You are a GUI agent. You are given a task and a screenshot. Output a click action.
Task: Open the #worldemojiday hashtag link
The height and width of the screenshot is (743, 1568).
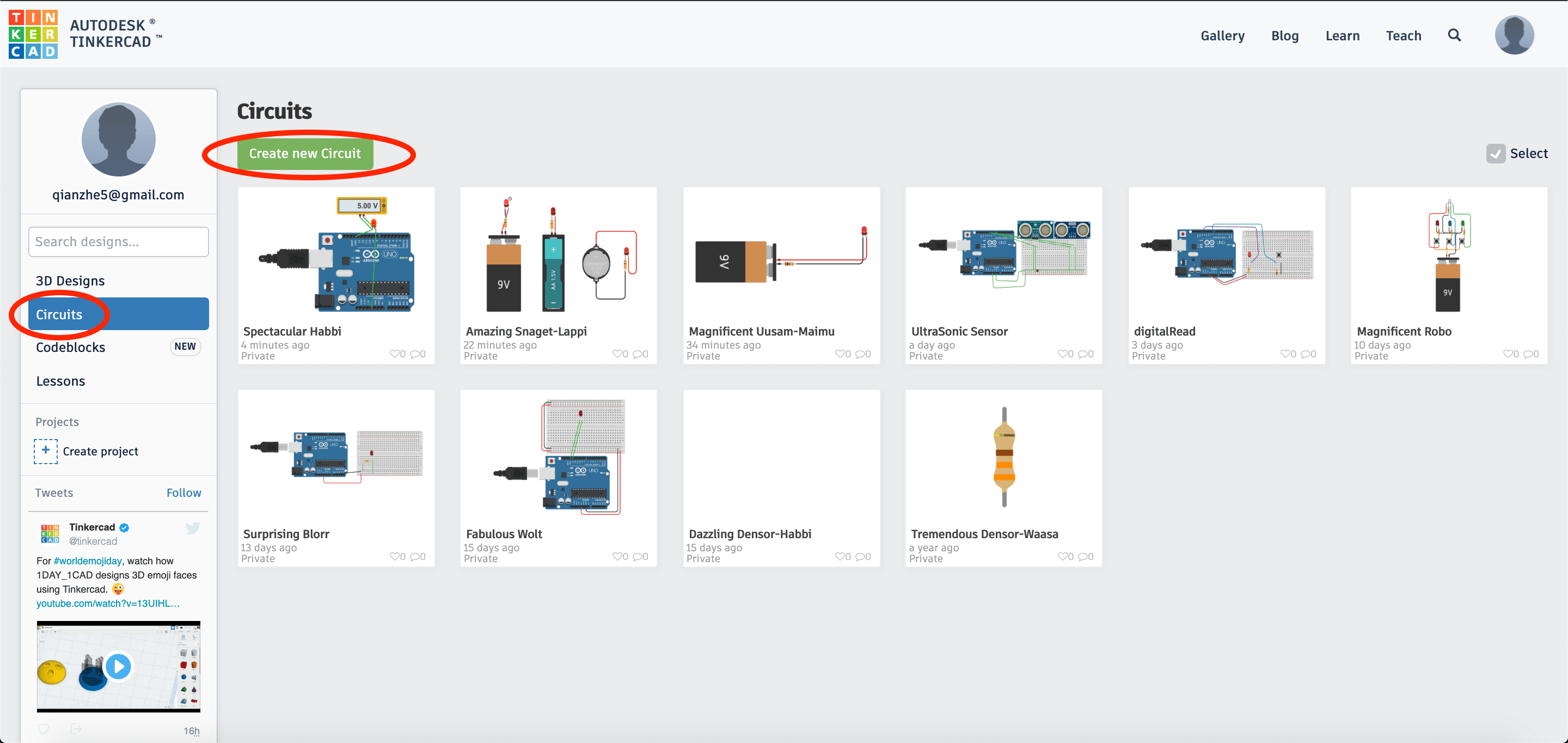pos(88,561)
